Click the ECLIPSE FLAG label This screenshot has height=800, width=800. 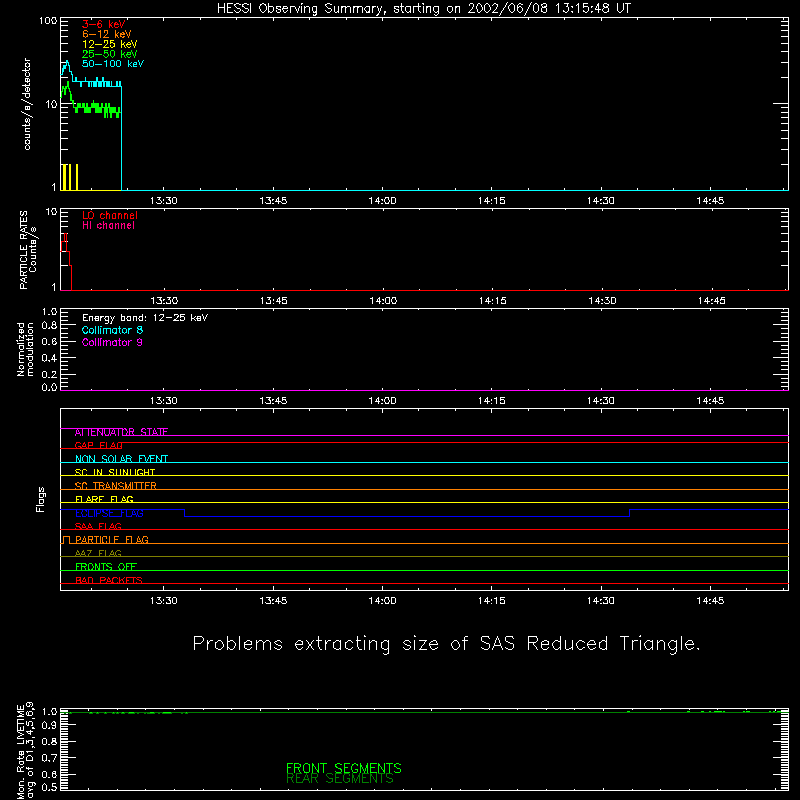pos(109,513)
